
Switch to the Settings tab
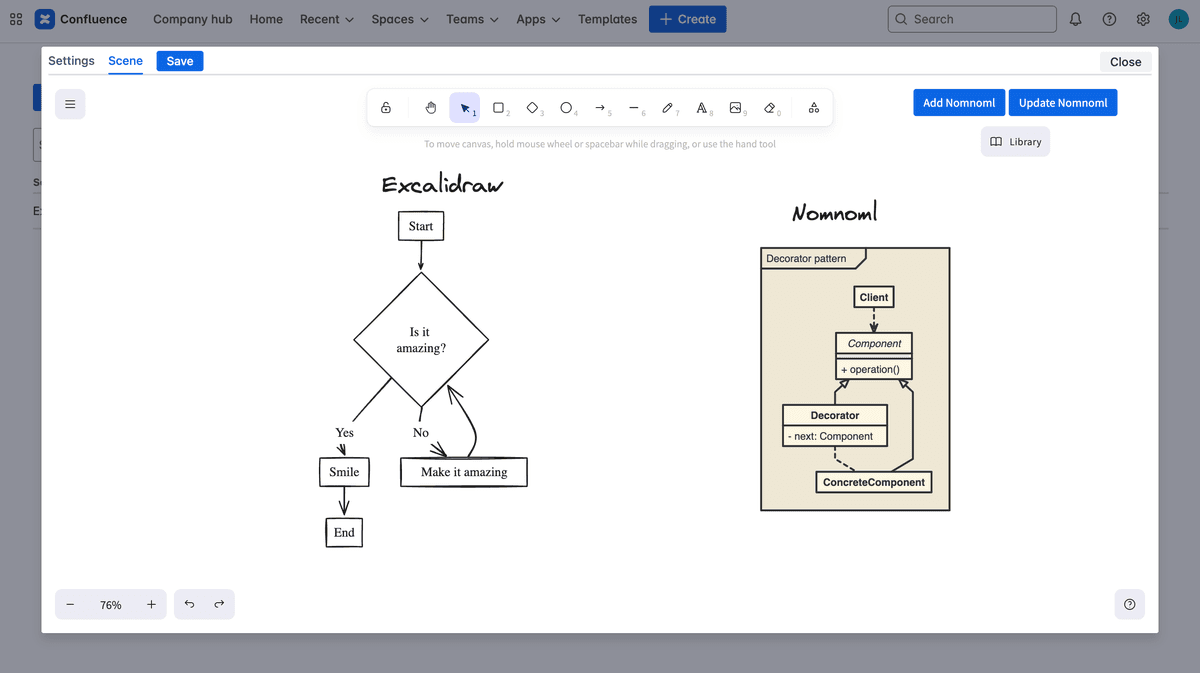tap(71, 61)
